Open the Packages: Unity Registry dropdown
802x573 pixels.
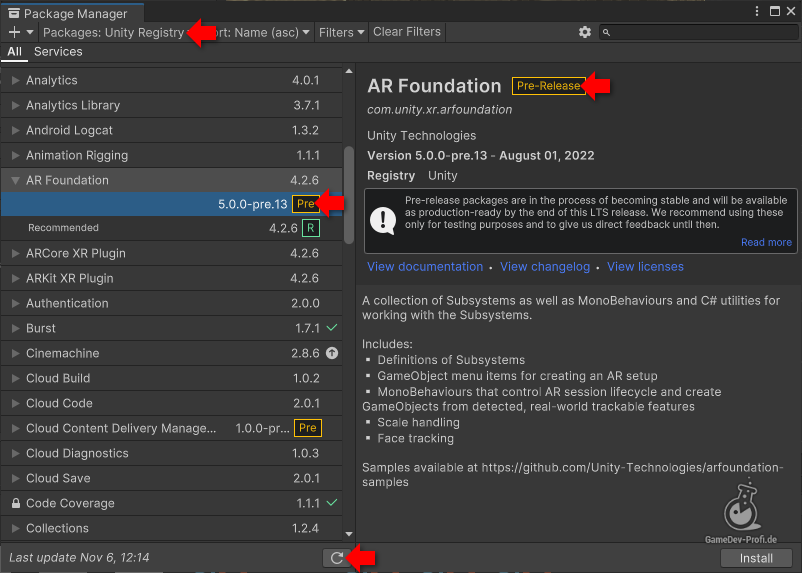114,32
